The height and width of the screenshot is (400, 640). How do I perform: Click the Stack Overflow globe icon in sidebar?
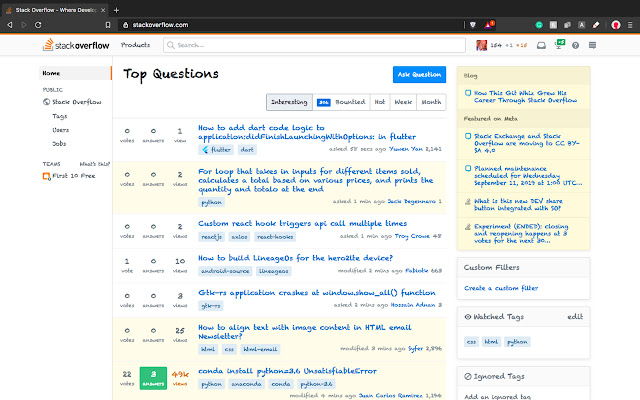tap(47, 102)
